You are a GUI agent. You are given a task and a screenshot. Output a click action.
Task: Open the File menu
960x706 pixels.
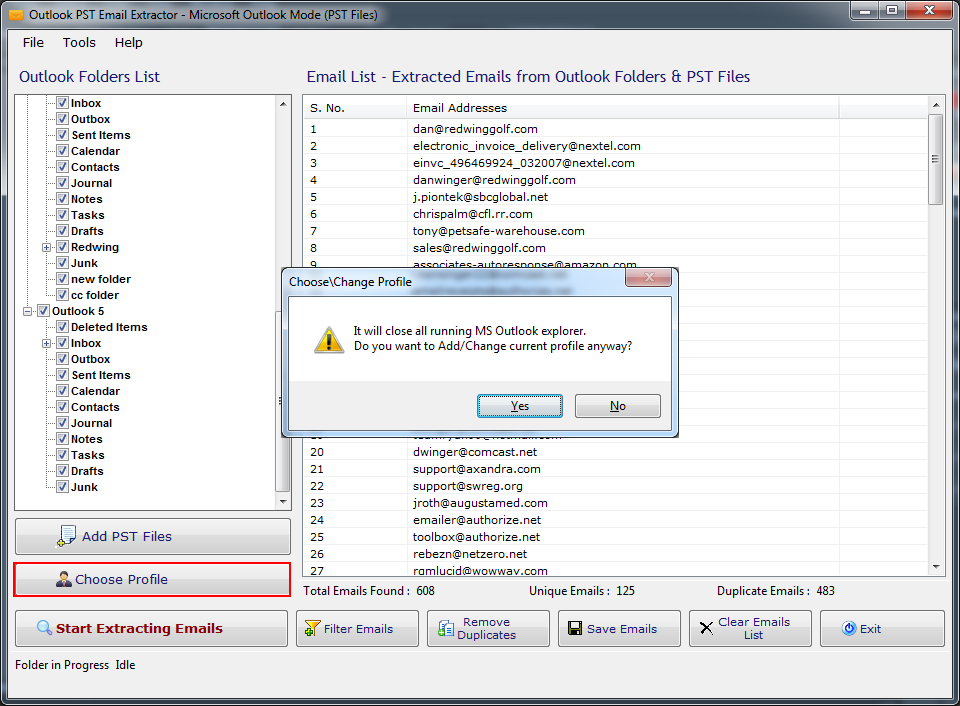click(x=33, y=42)
